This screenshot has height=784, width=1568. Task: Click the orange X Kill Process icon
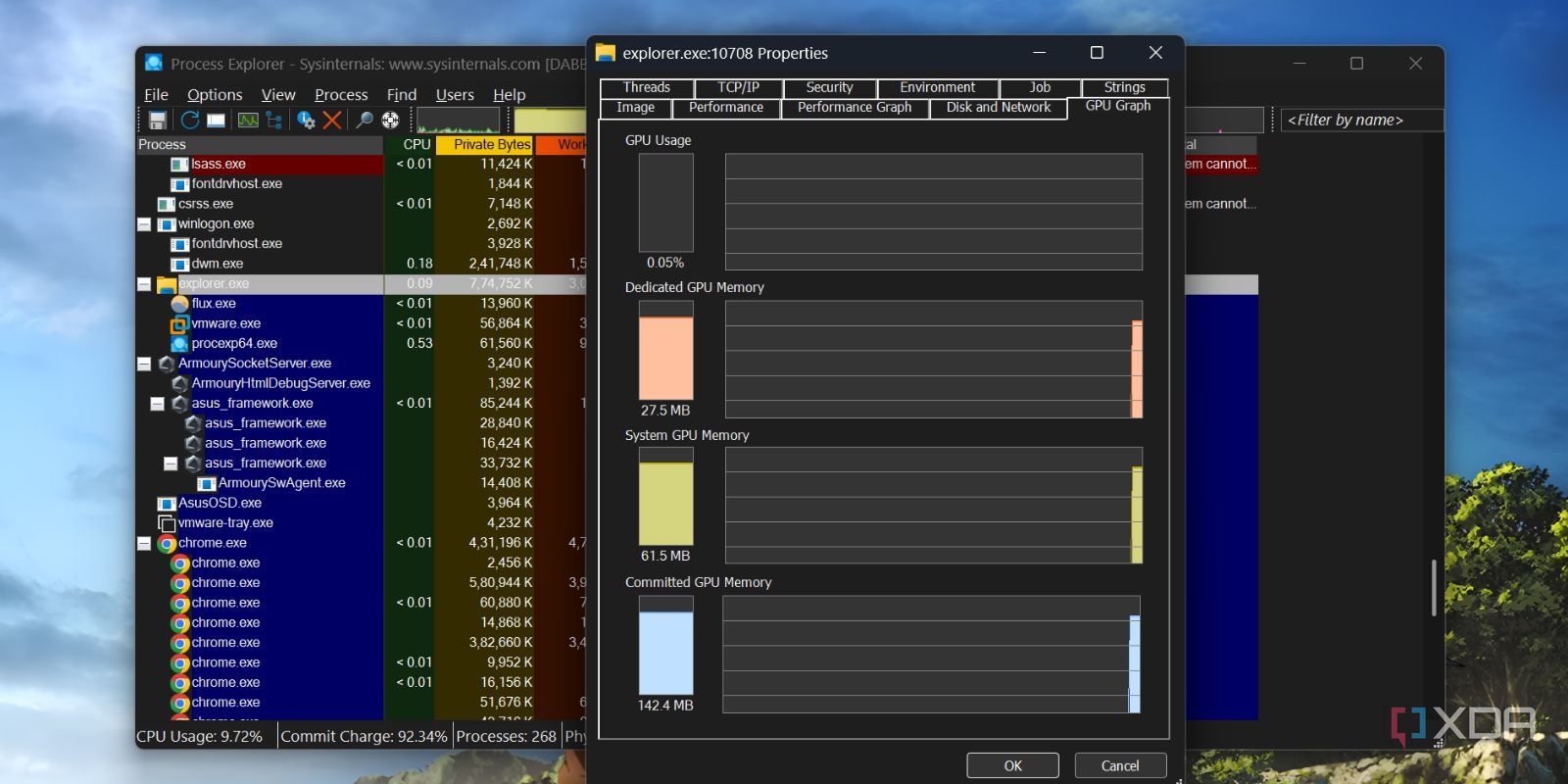[332, 120]
